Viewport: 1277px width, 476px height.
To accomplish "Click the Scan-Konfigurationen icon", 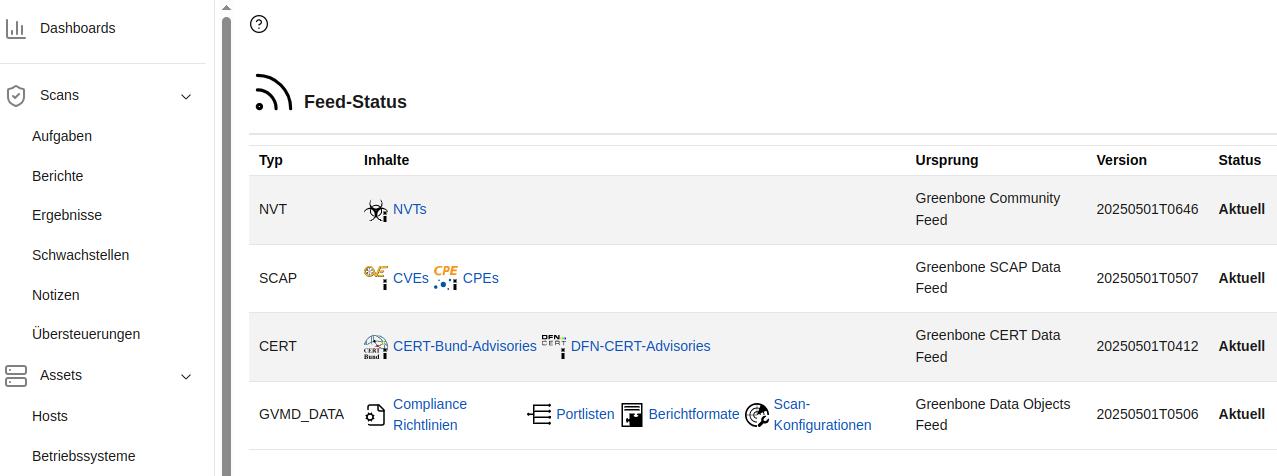I will pyautogui.click(x=757, y=415).
